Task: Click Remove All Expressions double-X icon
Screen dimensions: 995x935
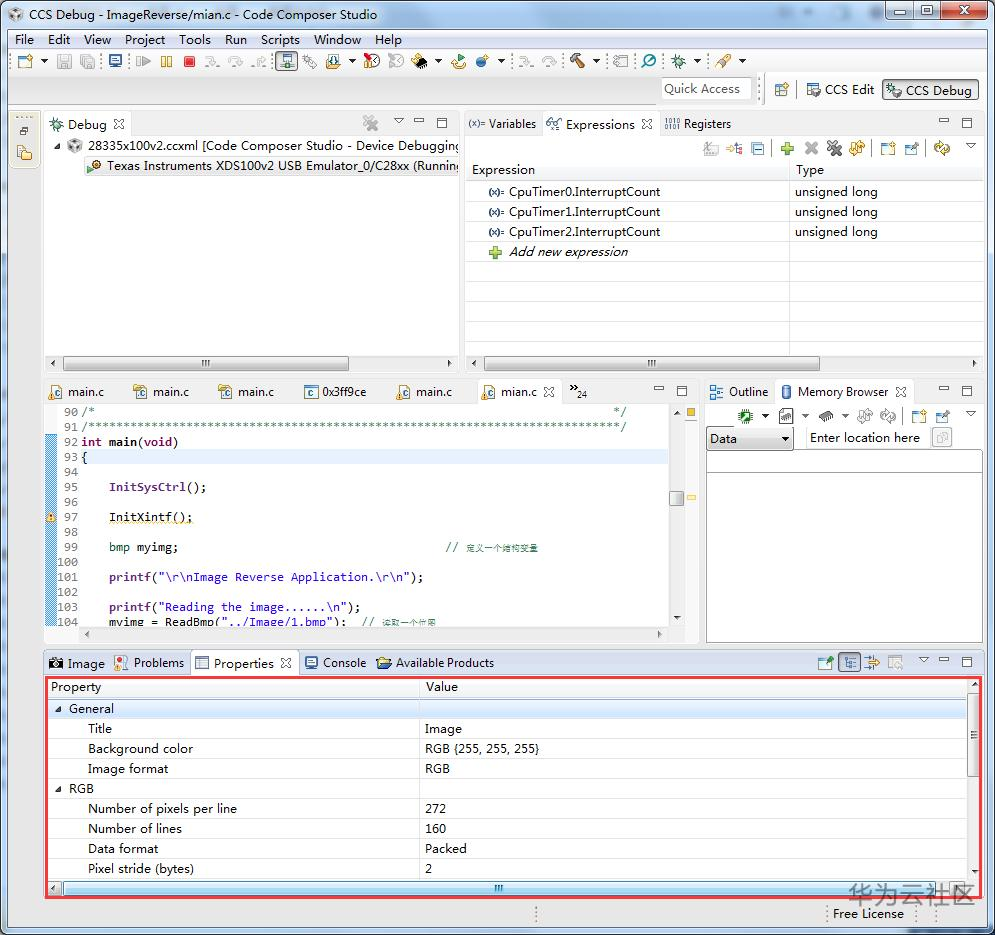Action: pyautogui.click(x=834, y=149)
